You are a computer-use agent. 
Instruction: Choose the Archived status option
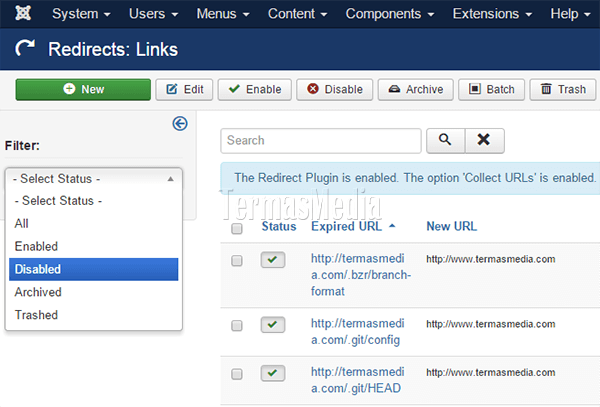[x=93, y=292]
